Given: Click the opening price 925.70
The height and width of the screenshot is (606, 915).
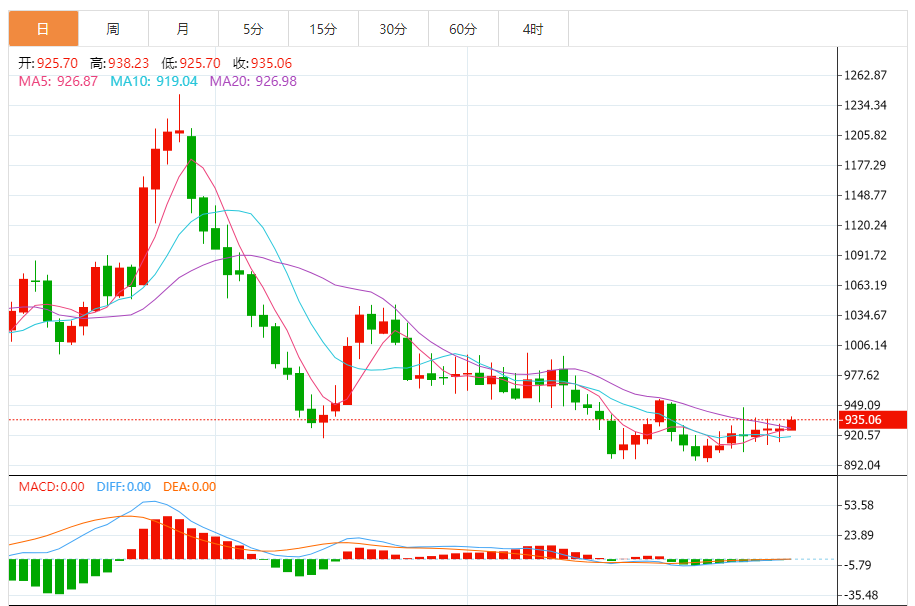Looking at the screenshot, I should (x=57, y=63).
